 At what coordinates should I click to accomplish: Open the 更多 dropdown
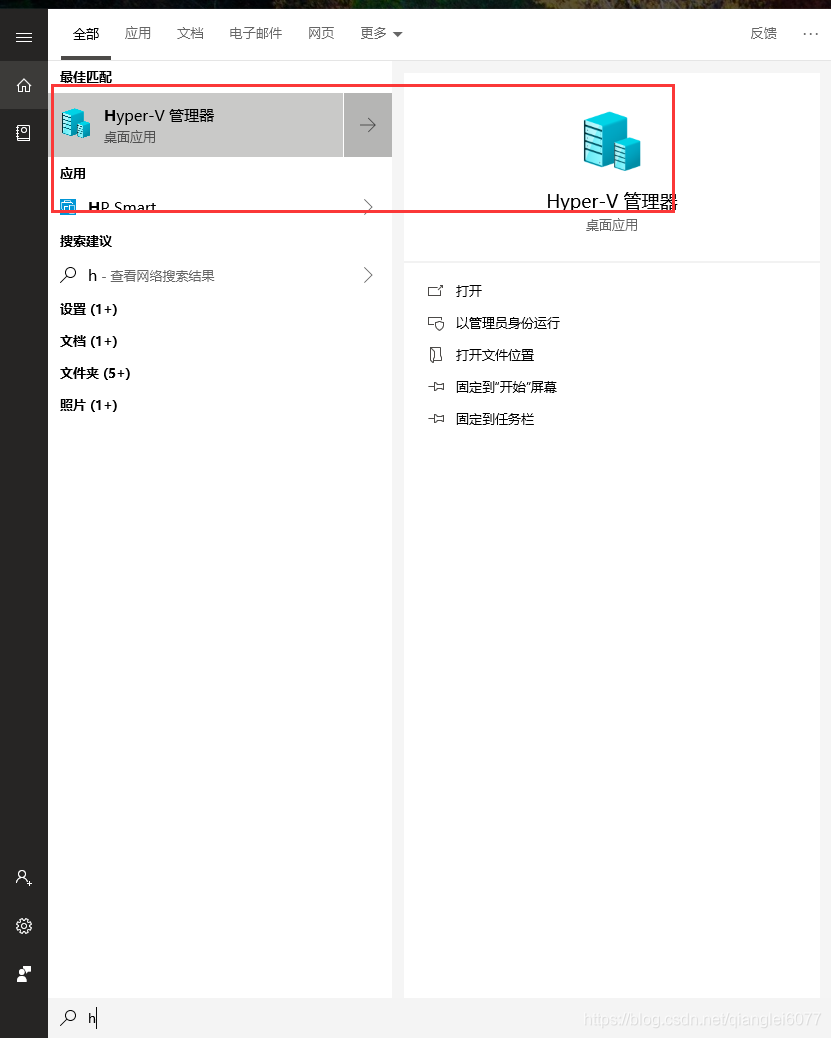click(381, 33)
